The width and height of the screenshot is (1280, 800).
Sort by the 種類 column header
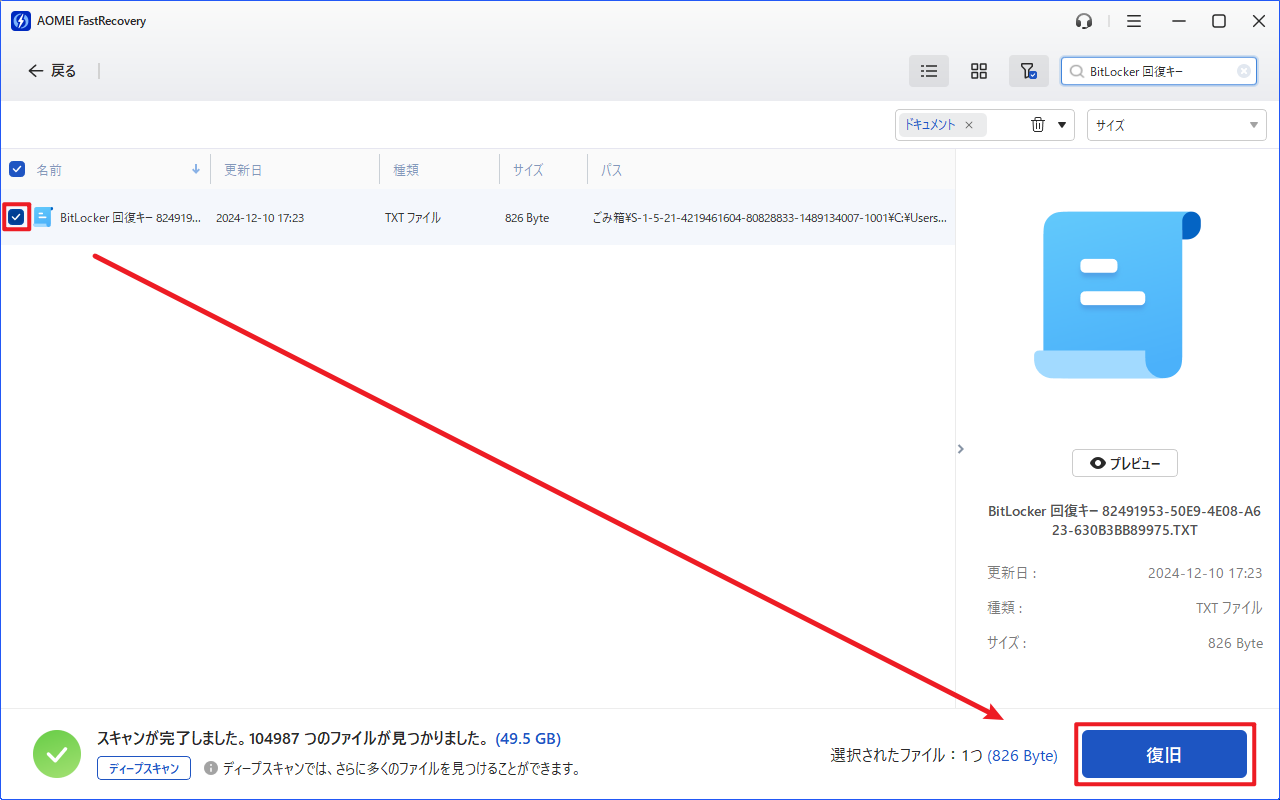point(406,170)
